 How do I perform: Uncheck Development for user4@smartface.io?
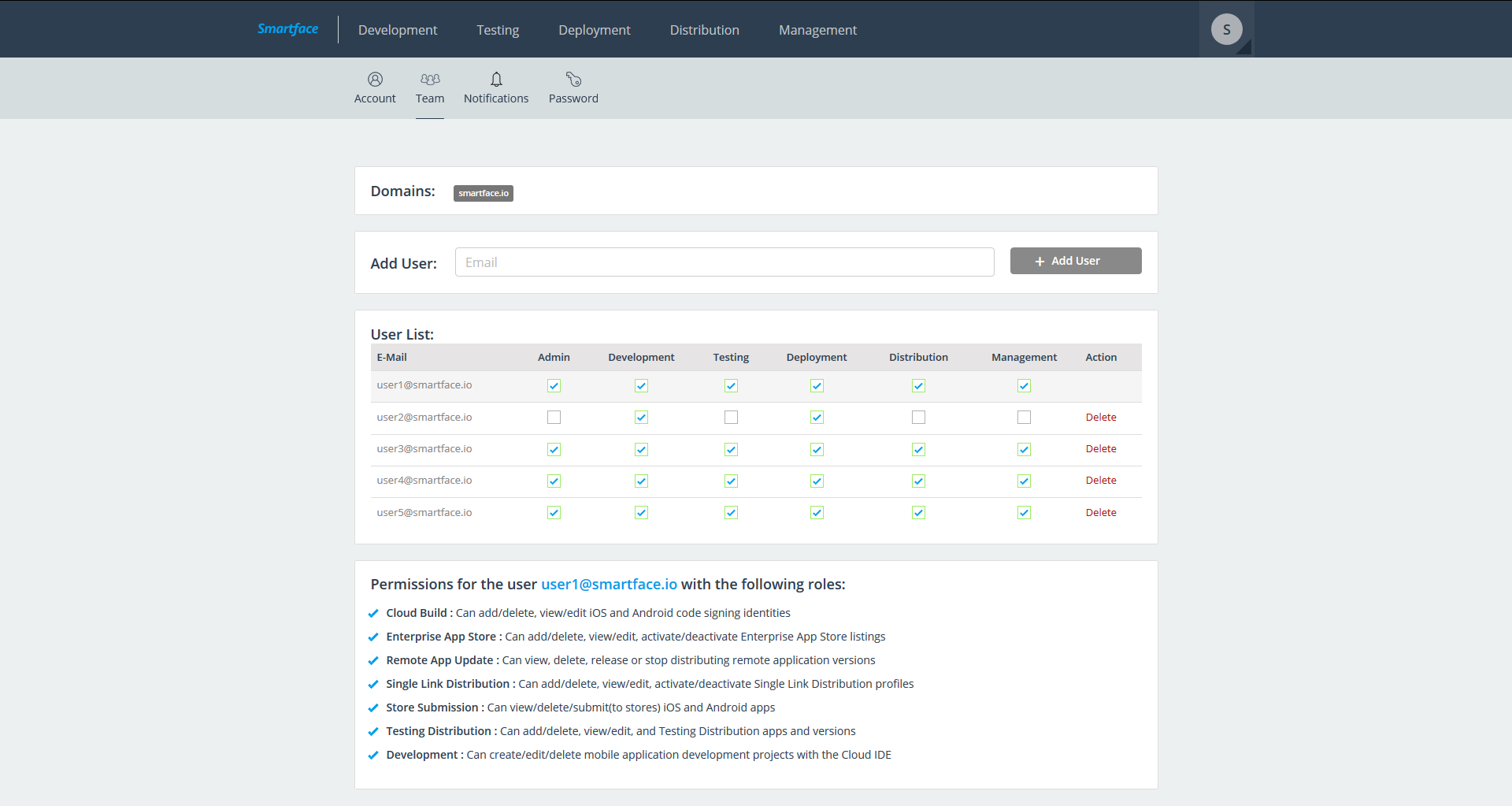coord(641,481)
